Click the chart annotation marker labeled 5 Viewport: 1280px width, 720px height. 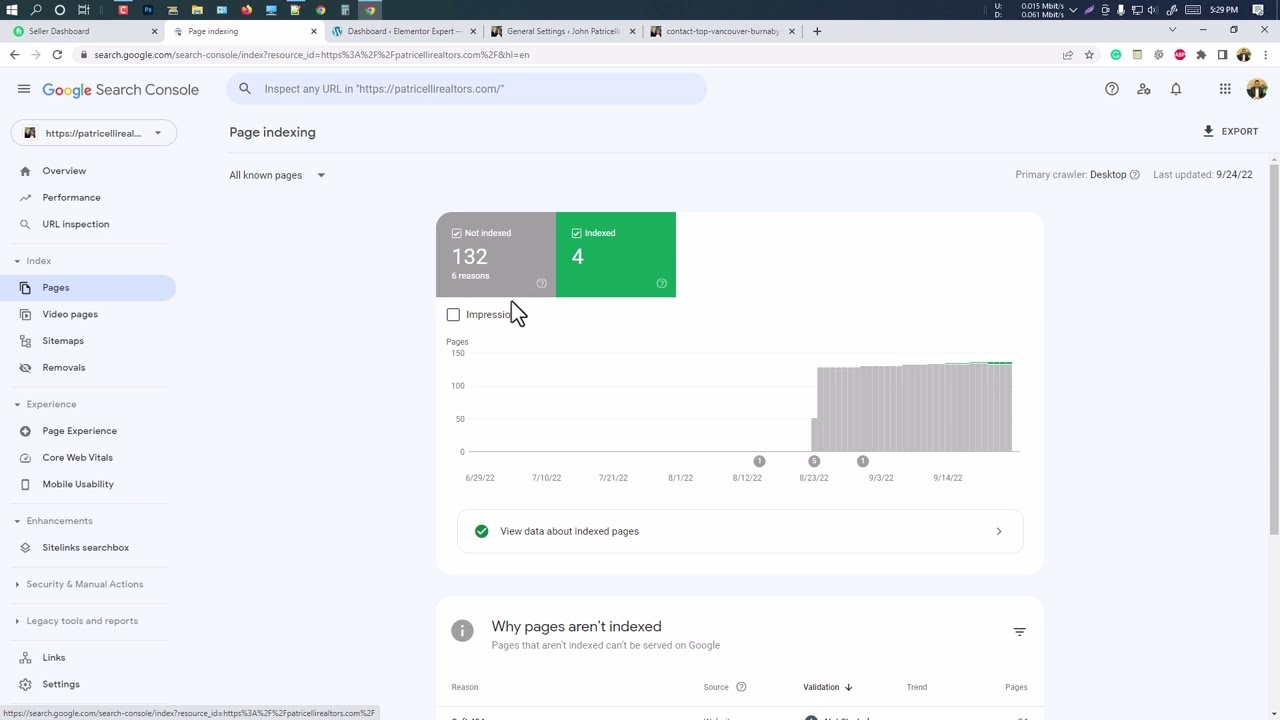(x=814, y=461)
